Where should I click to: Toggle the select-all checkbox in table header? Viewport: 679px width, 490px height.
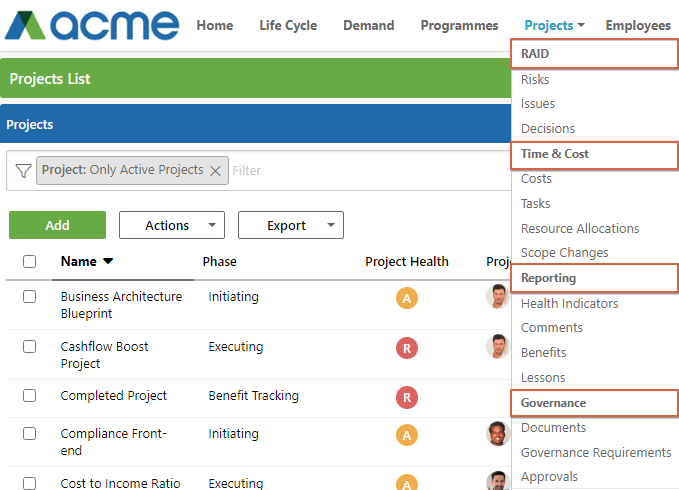29,261
